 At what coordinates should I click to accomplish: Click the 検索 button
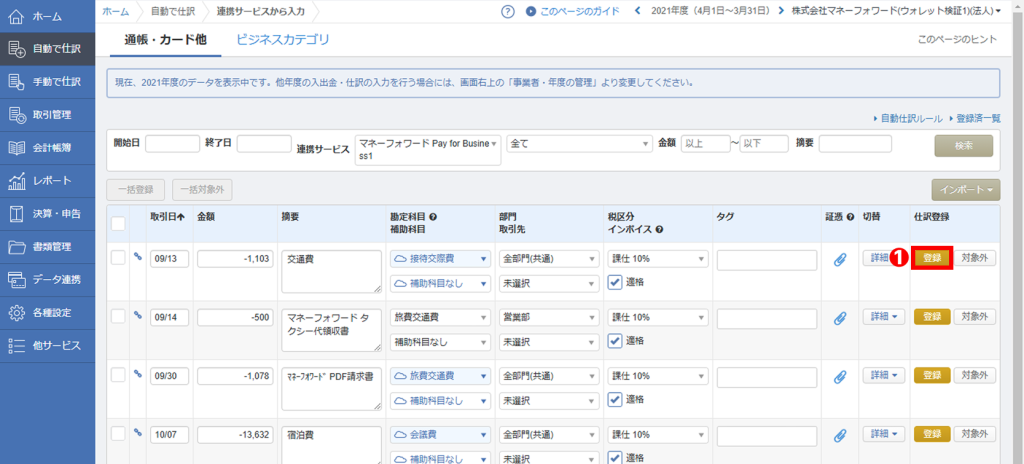point(964,146)
